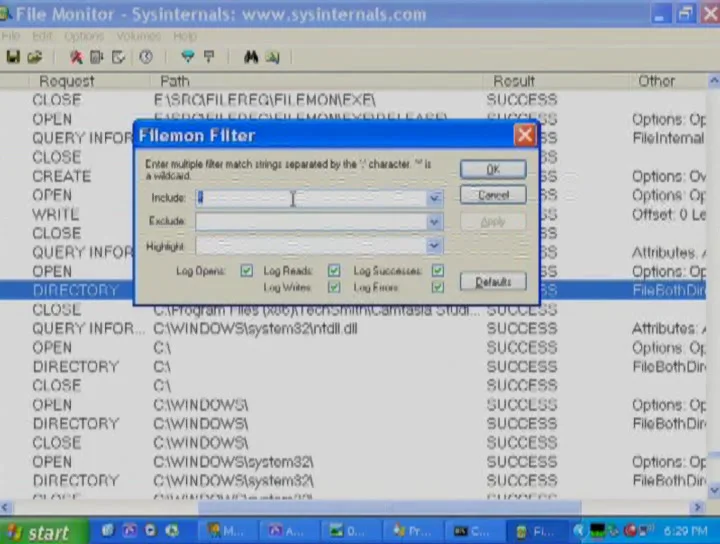The height and width of the screenshot is (544, 720).
Task: Switch to the 'A...' taskbar window
Action: coord(289,531)
